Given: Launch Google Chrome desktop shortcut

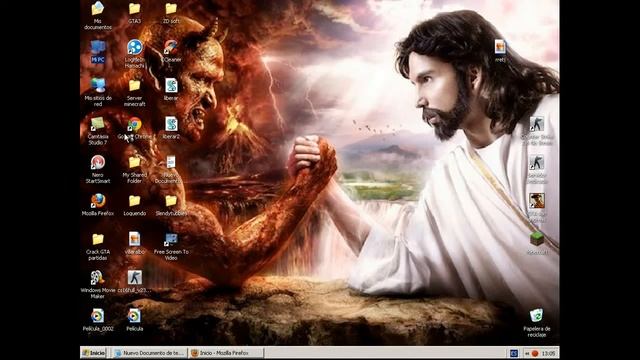Looking at the screenshot, I should point(134,128).
